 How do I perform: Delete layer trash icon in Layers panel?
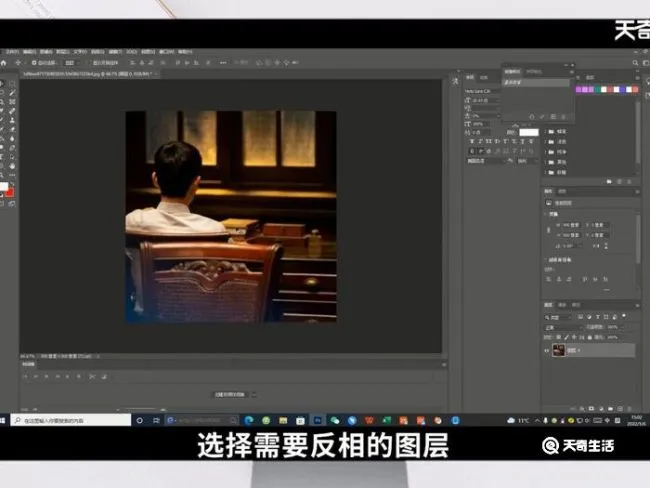pos(630,409)
